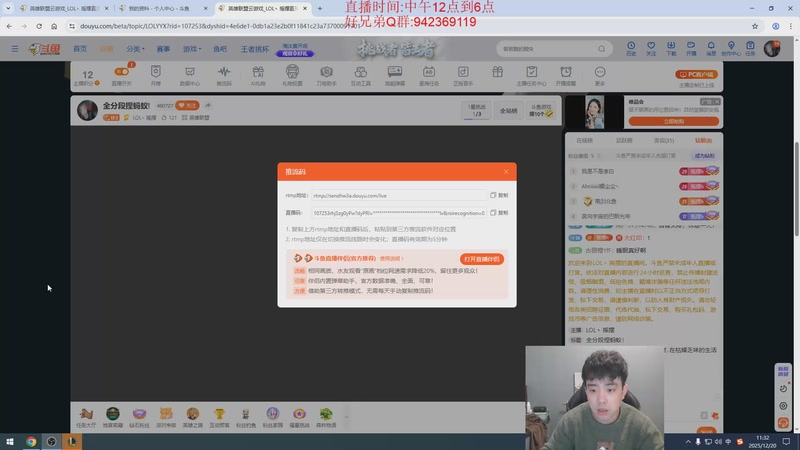Open Chrome from the taskbar

point(31,441)
